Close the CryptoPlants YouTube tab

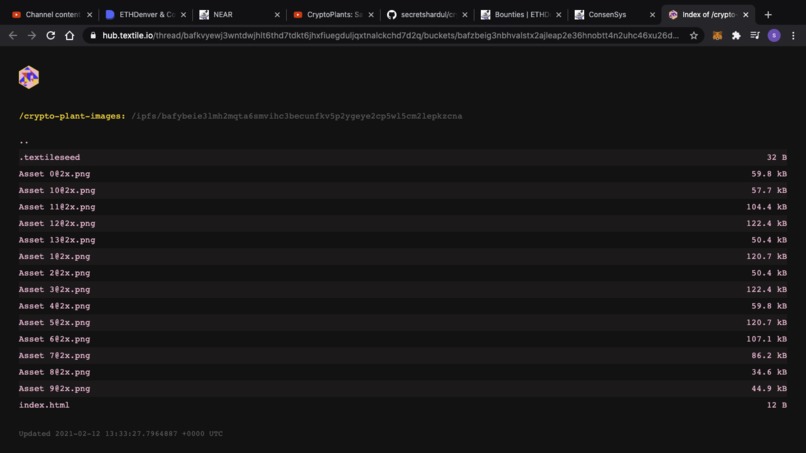(x=371, y=15)
